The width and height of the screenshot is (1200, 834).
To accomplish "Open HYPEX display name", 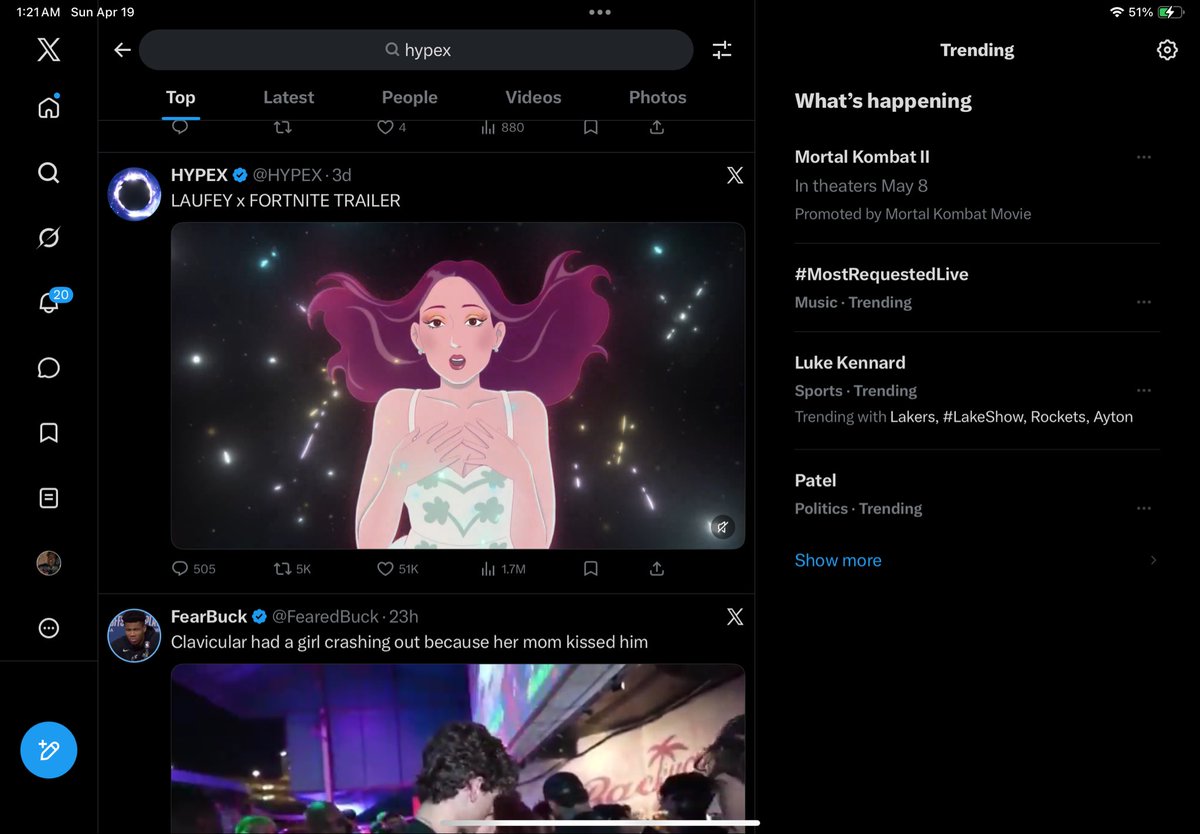I will (199, 175).
